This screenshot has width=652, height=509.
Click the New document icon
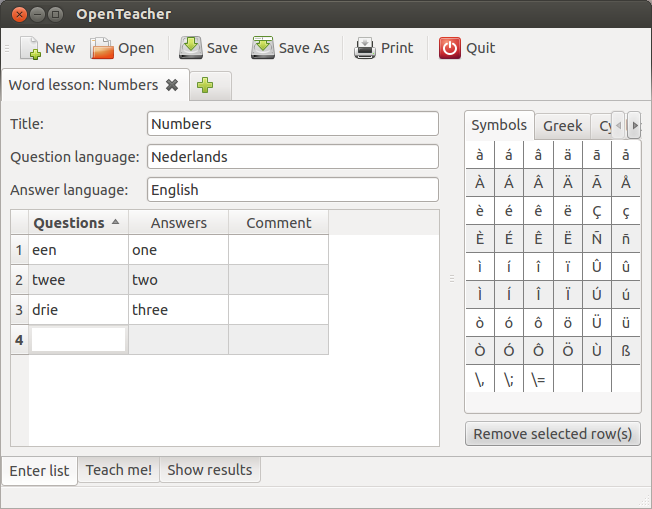[x=30, y=48]
